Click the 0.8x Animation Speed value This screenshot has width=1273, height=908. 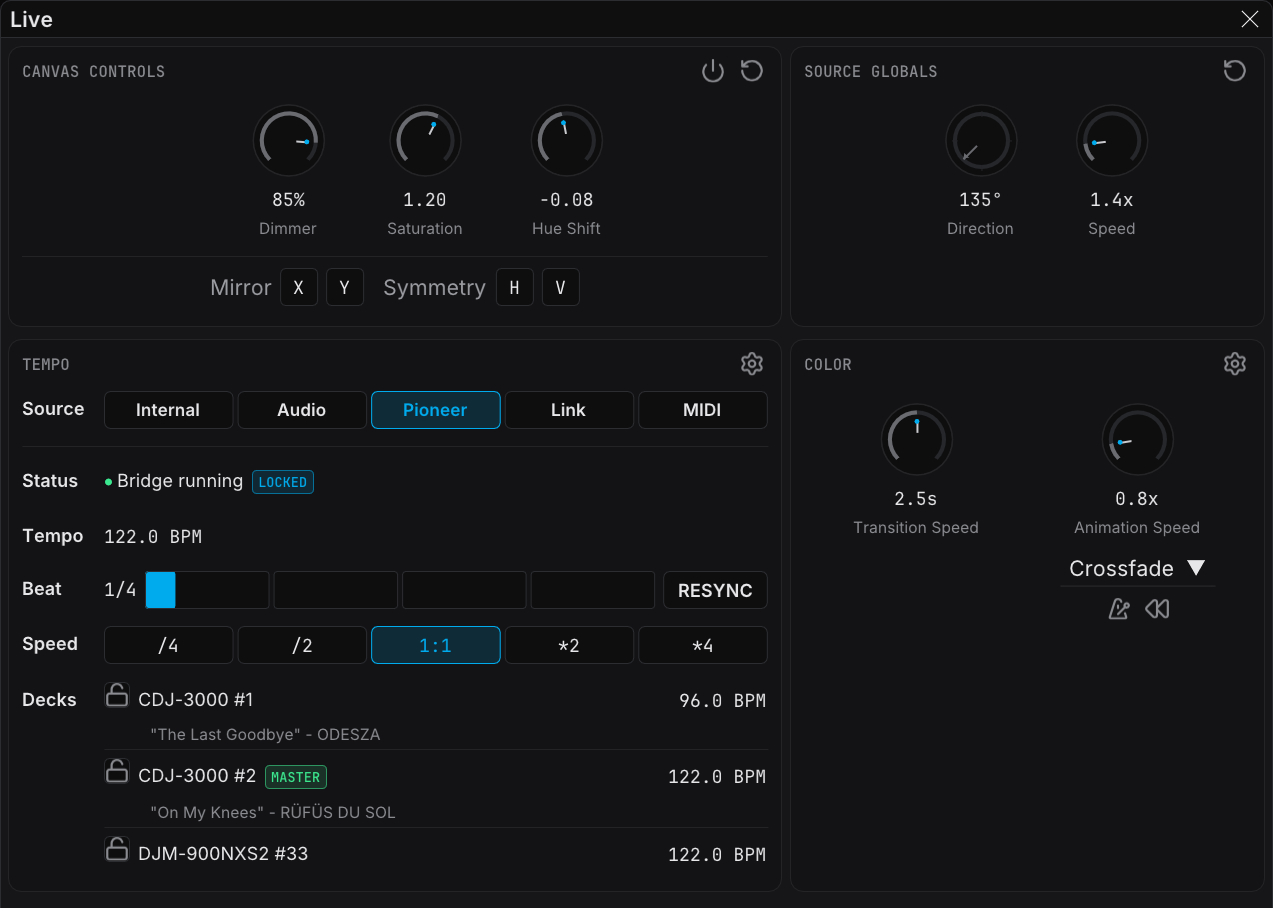pos(1137,499)
